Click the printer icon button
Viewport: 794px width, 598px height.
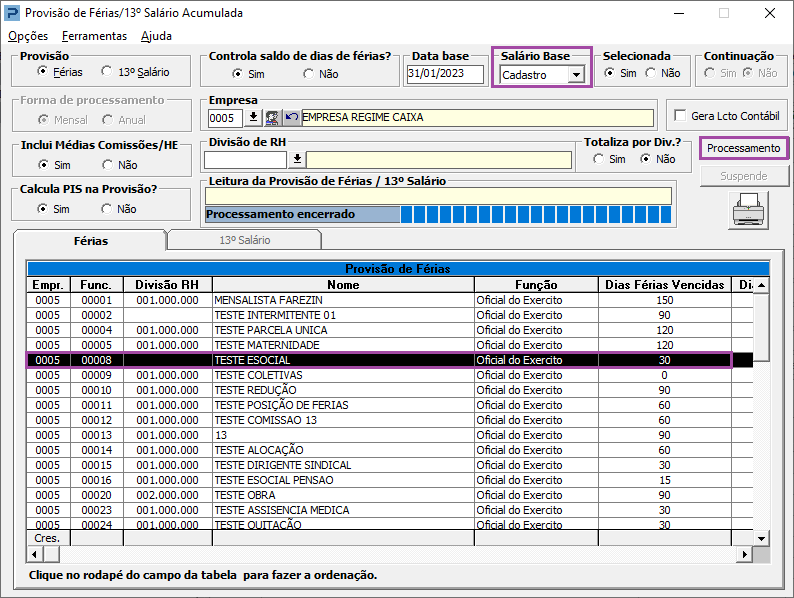(x=748, y=210)
